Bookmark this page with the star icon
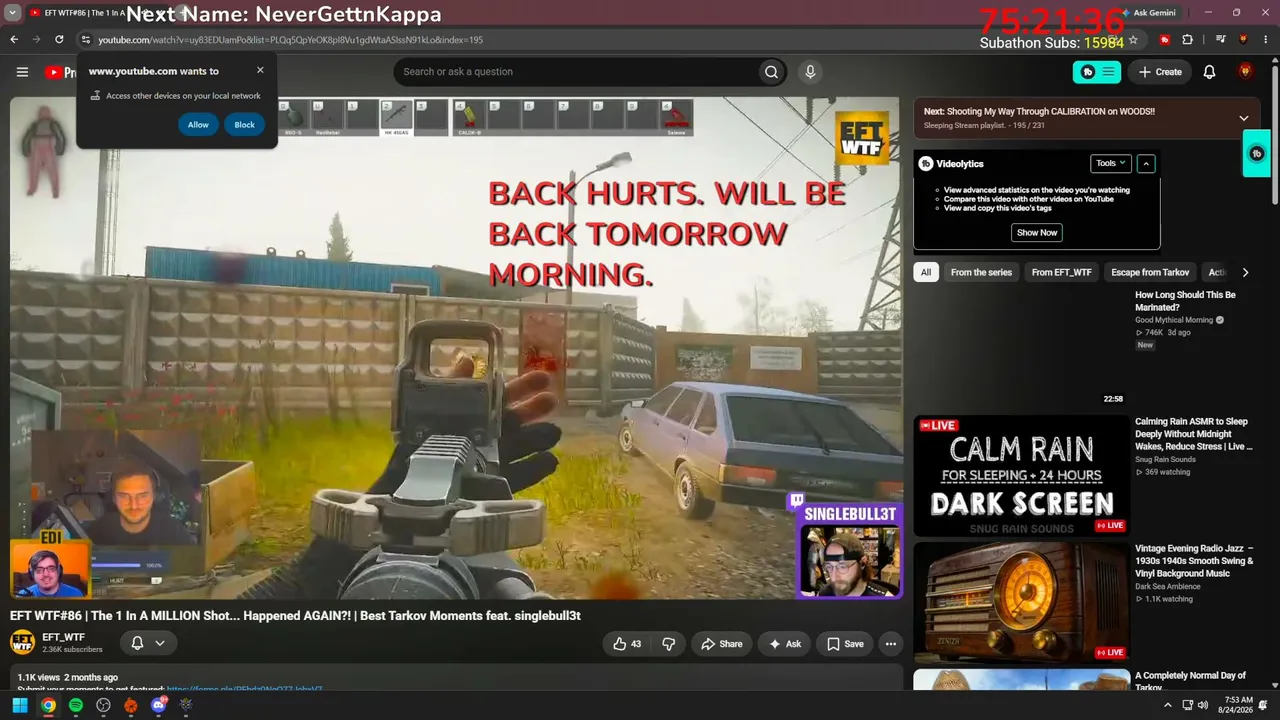Viewport: 1280px width, 720px height. (x=1133, y=40)
